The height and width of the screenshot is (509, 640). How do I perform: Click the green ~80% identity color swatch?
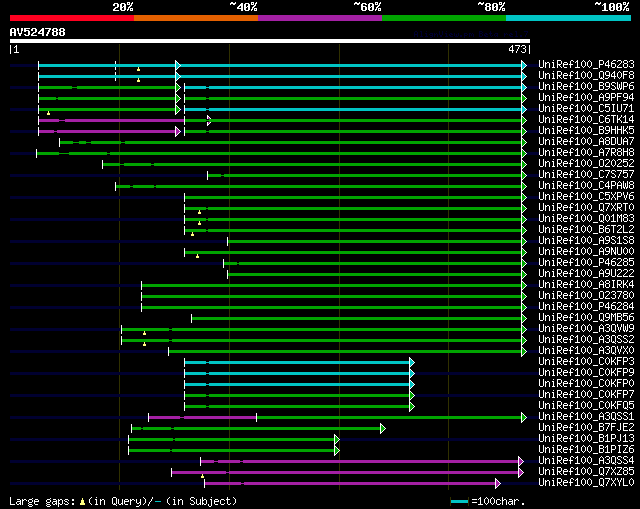pos(444,18)
